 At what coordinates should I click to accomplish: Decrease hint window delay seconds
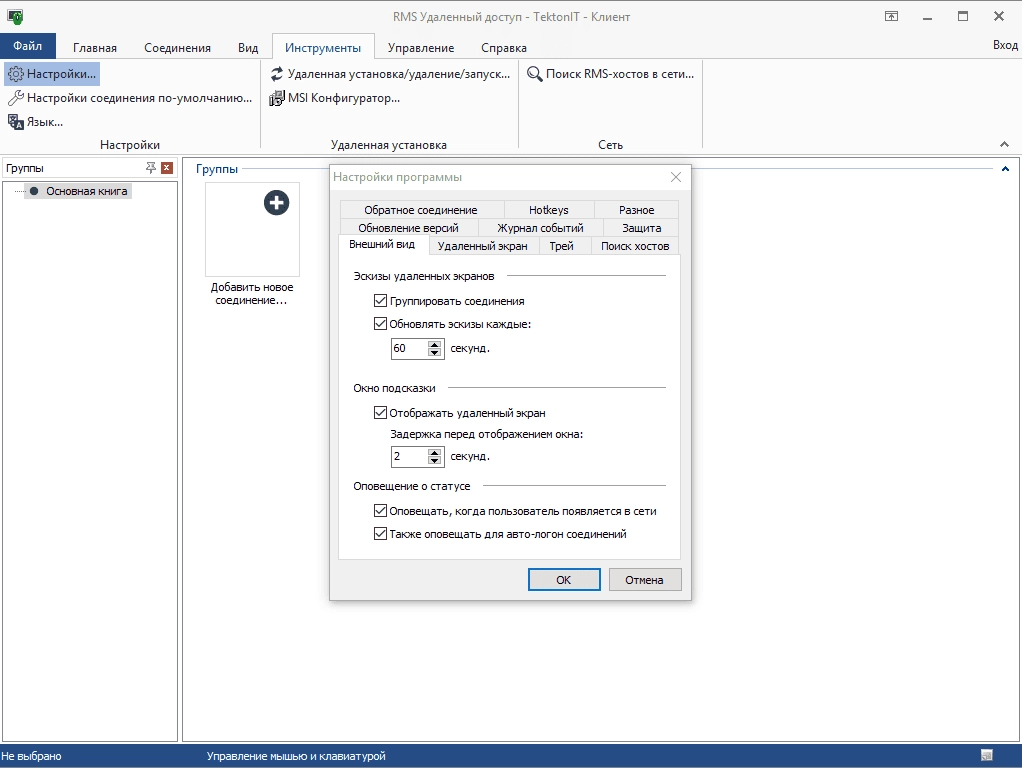point(435,460)
